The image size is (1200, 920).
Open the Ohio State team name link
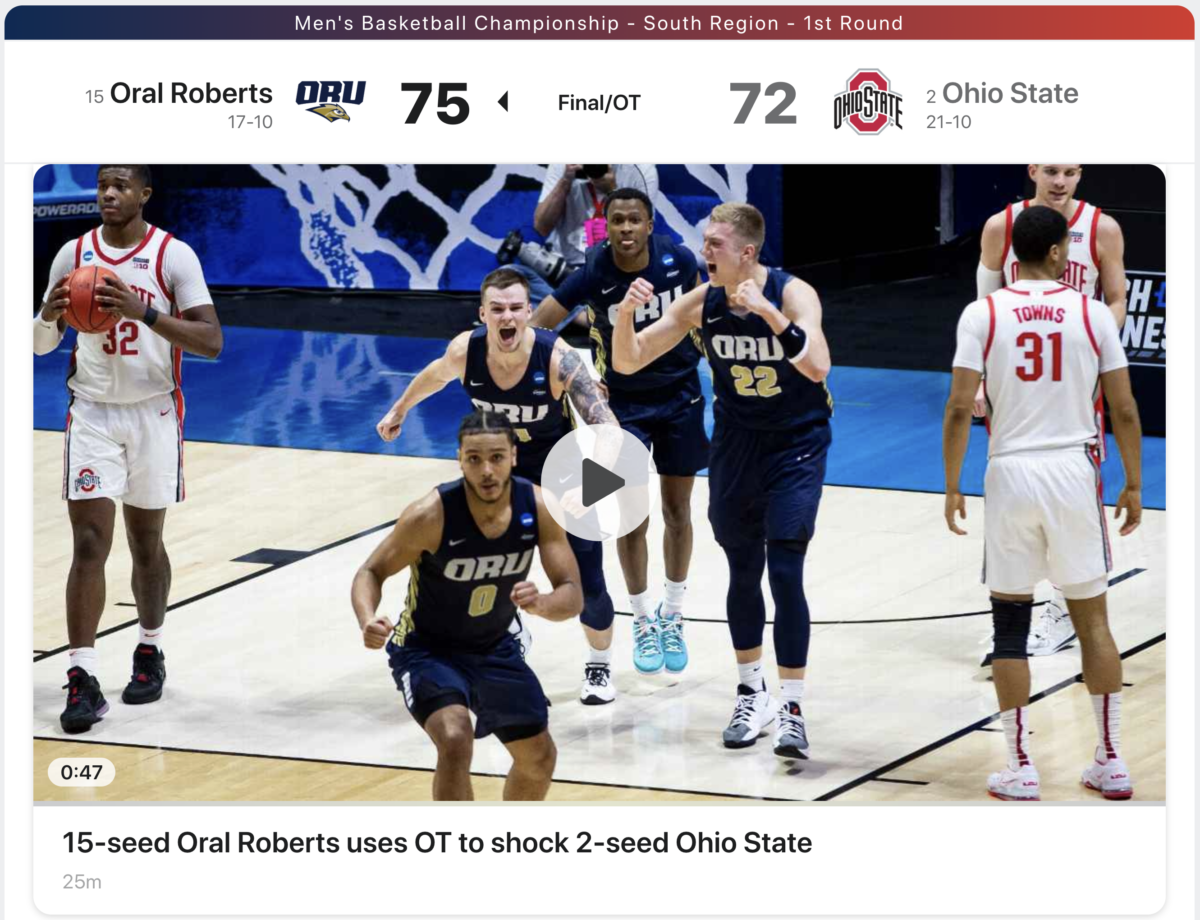(x=1010, y=93)
